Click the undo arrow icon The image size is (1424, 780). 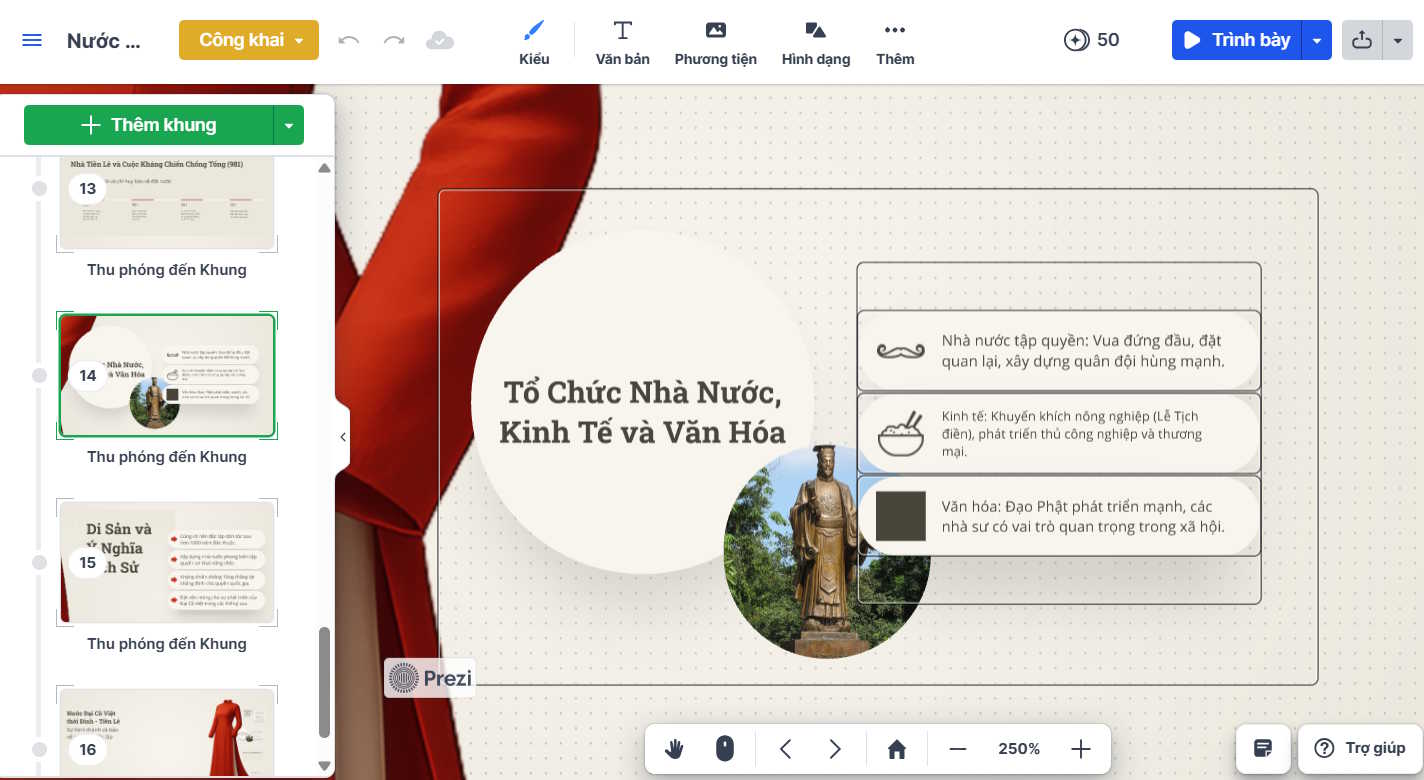pyautogui.click(x=348, y=40)
